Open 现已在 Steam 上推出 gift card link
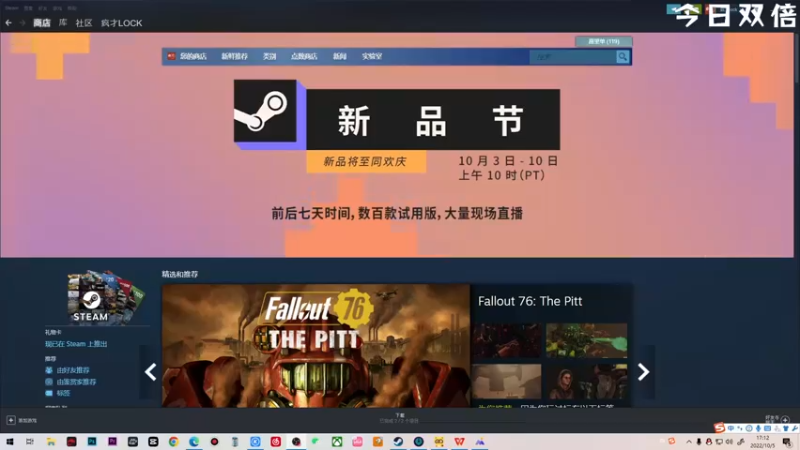This screenshot has width=800, height=450. pyautogui.click(x=76, y=344)
